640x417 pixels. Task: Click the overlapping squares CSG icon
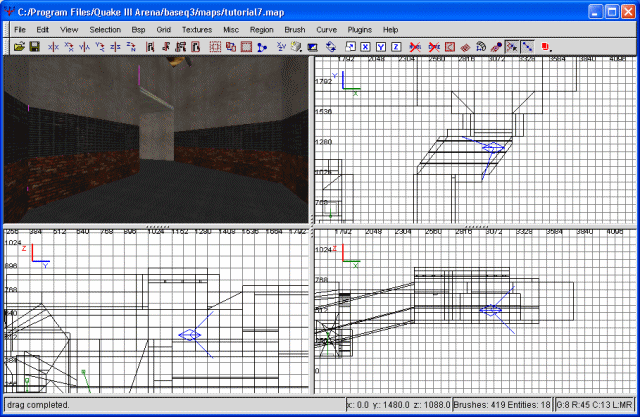231,47
